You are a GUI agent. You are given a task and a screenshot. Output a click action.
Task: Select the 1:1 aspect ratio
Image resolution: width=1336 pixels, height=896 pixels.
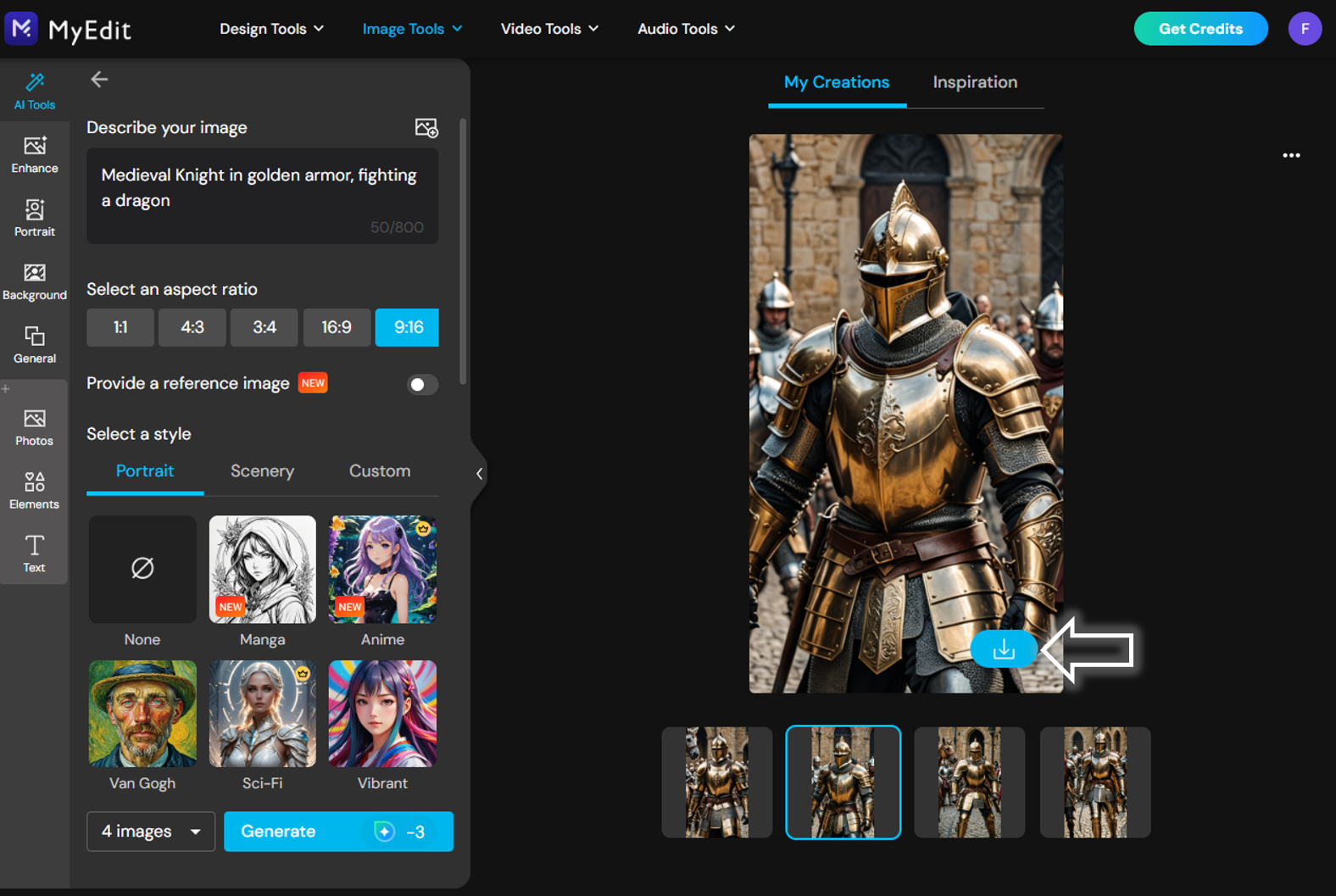pyautogui.click(x=120, y=327)
